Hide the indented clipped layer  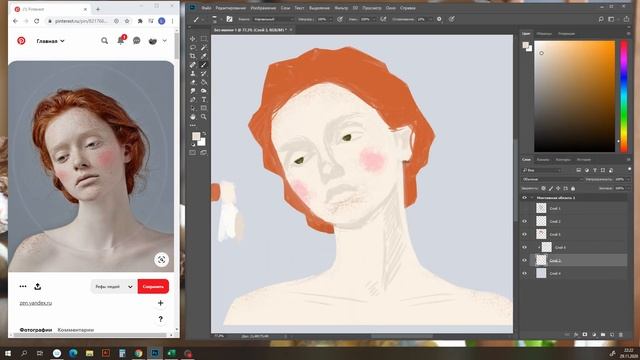tap(524, 247)
